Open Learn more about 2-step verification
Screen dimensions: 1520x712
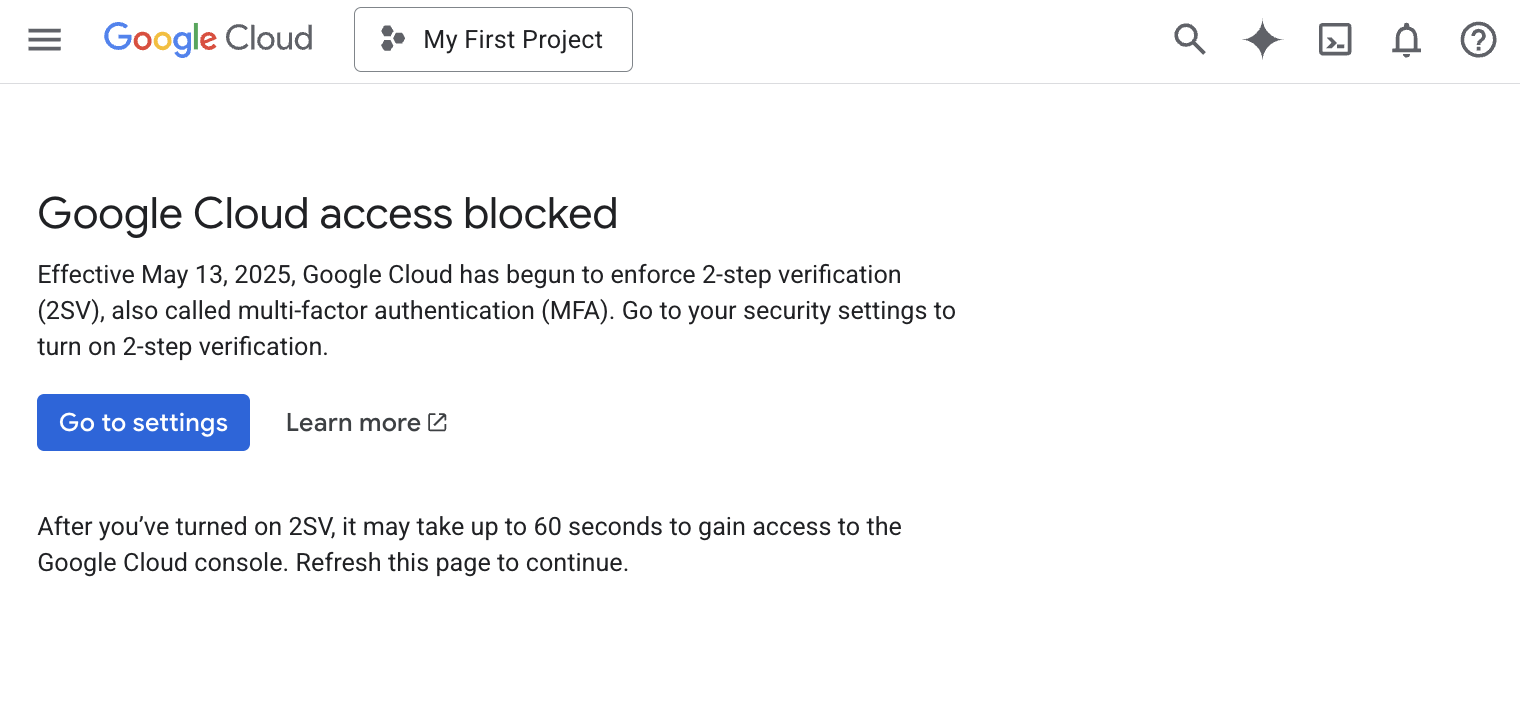[x=353, y=422]
